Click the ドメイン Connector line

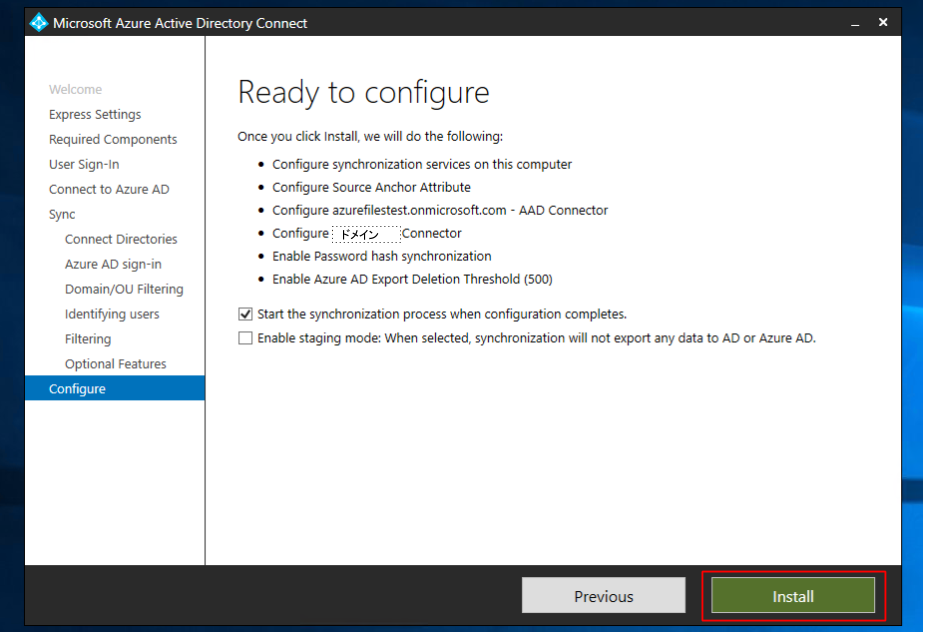coord(366,233)
